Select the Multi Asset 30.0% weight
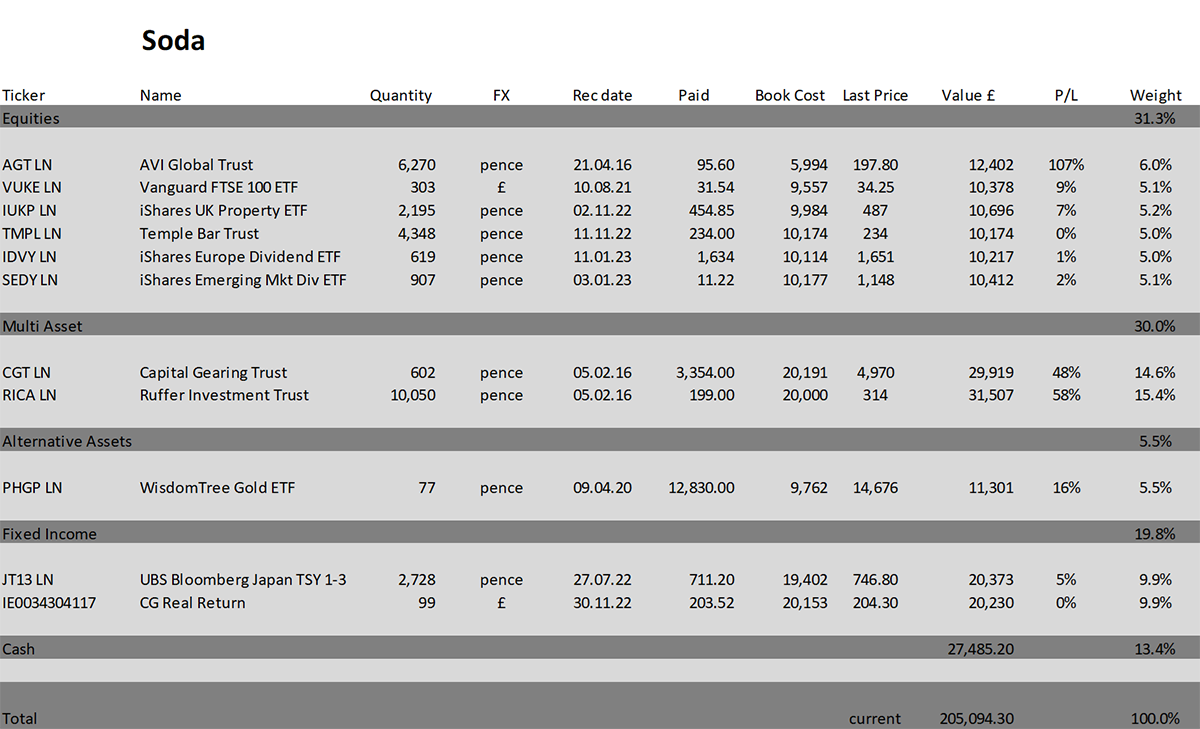The image size is (1200, 729). [1156, 326]
